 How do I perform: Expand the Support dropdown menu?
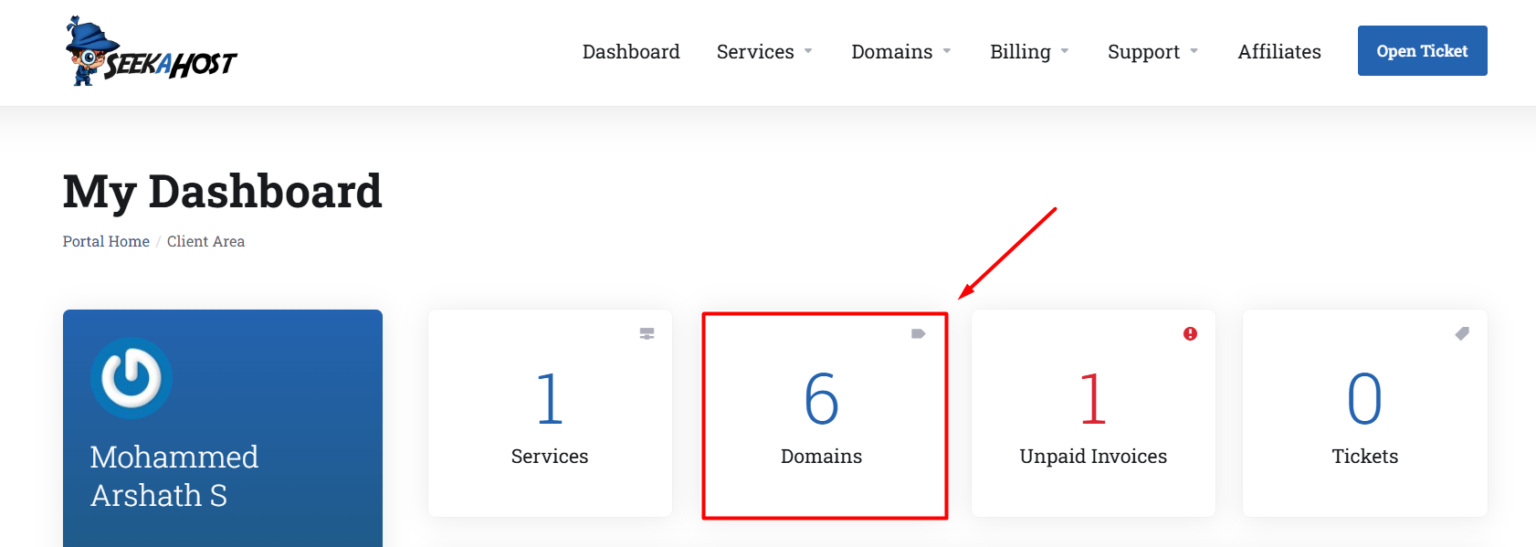point(1153,52)
